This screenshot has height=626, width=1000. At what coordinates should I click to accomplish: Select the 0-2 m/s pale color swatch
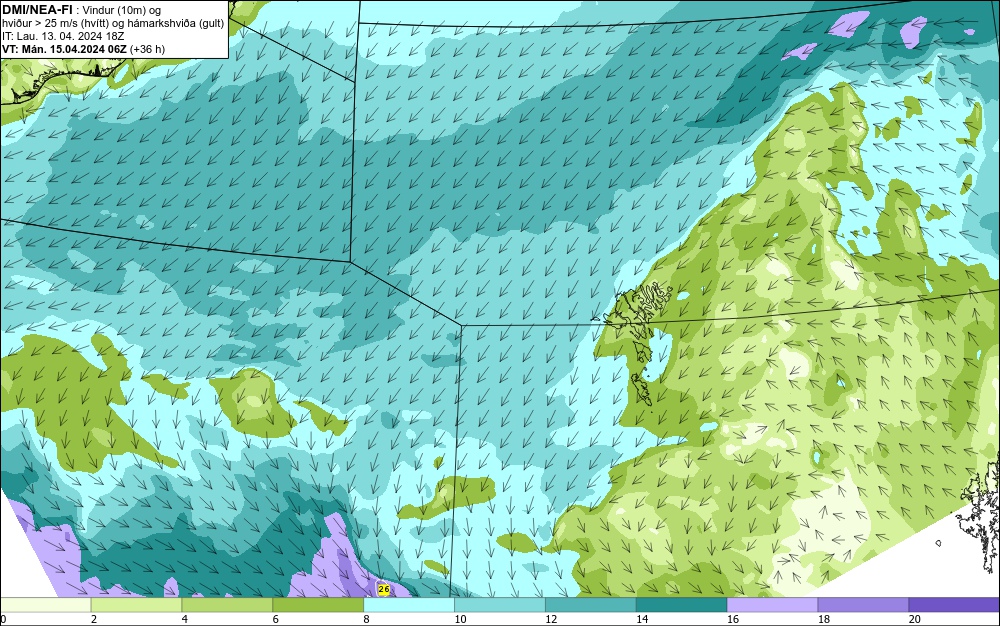[x=46, y=605]
